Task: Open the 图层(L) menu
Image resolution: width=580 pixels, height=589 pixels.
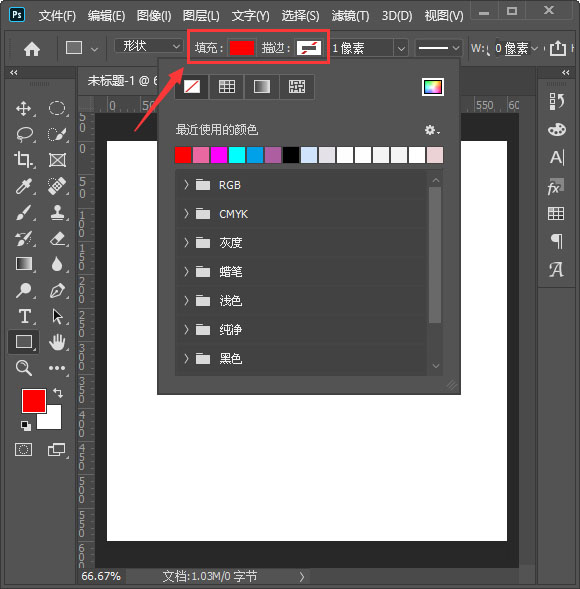Action: (x=201, y=16)
